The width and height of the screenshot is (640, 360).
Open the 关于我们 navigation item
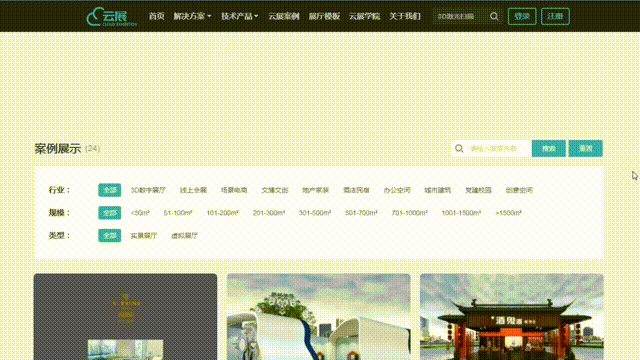pos(404,16)
